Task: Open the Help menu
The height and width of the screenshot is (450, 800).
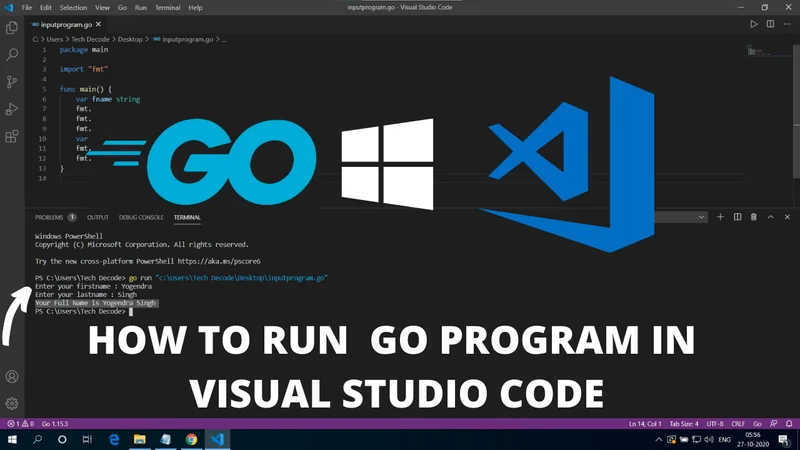Action: click(x=195, y=8)
